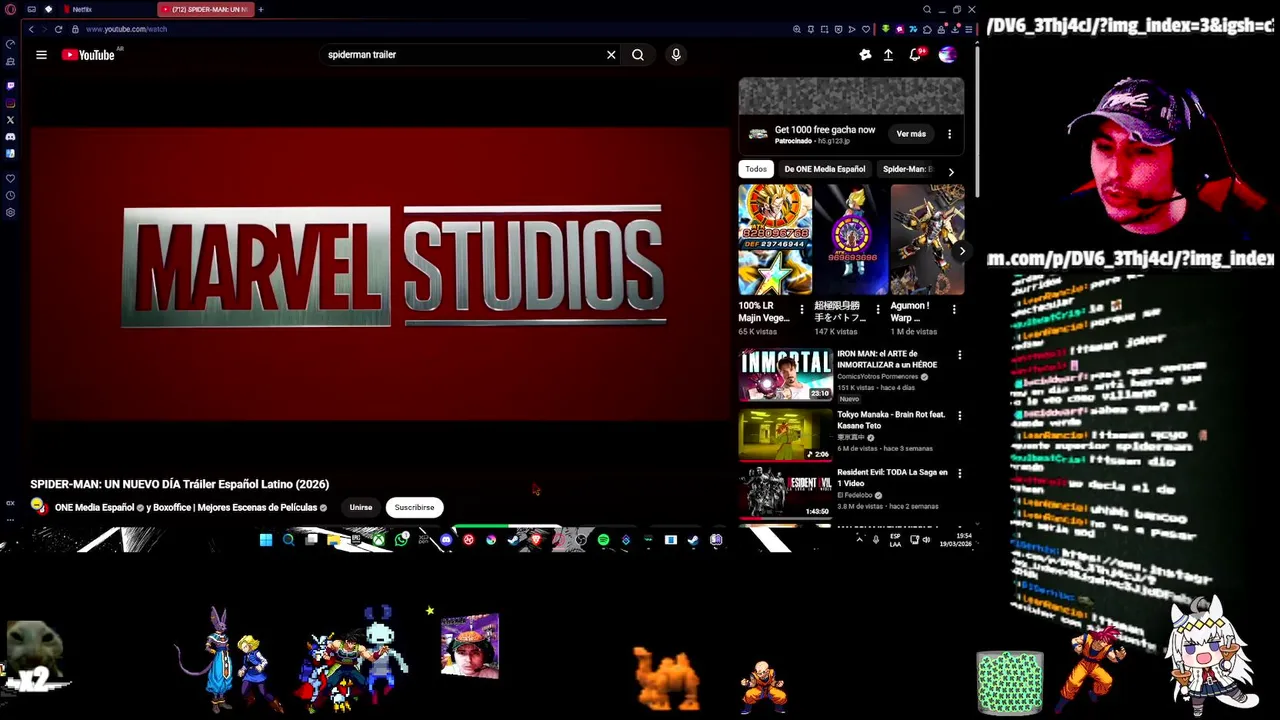
Task: Open options for the sponsored gacha ad
Action: pyautogui.click(x=949, y=134)
